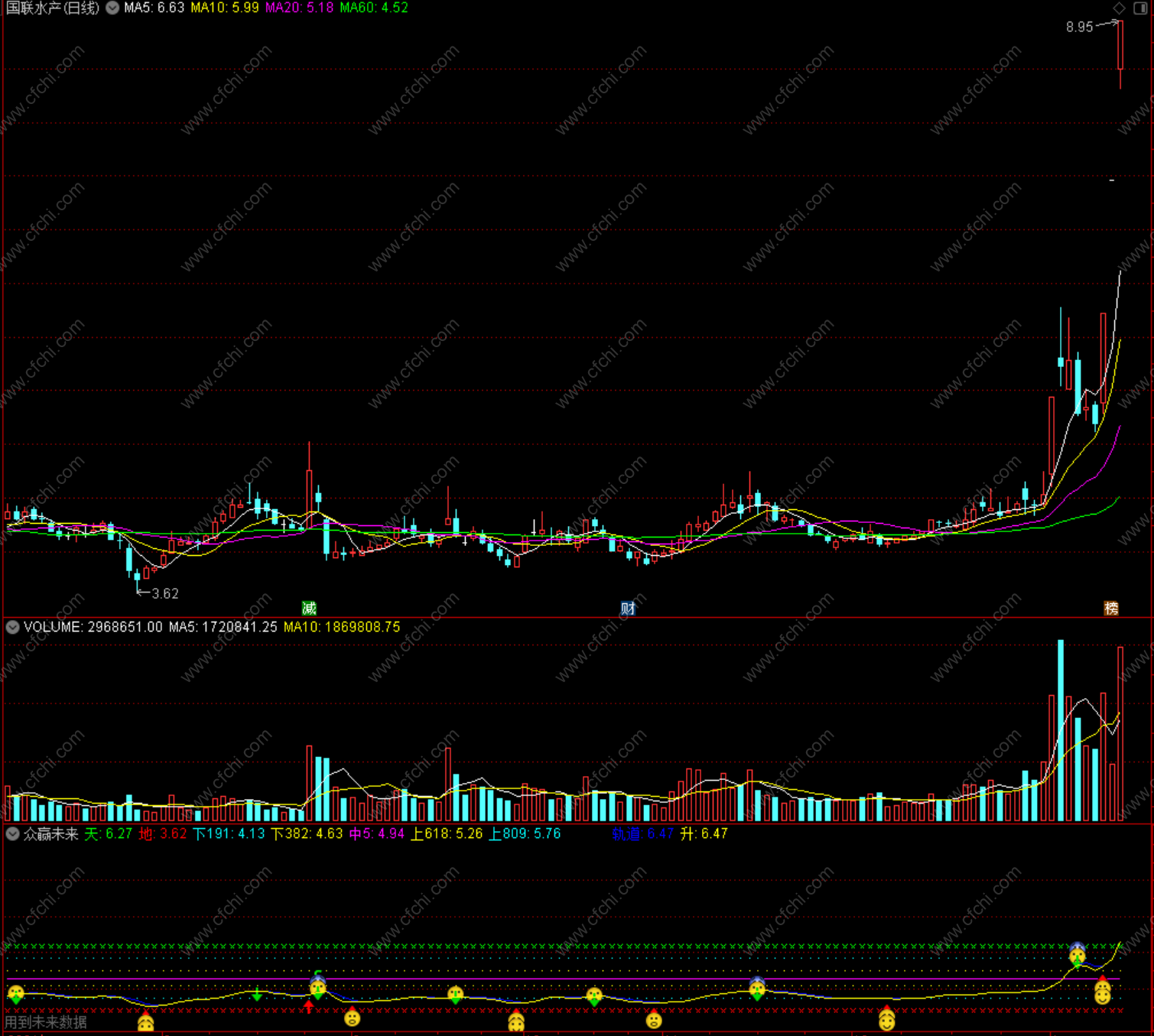Select the candlestick at the 3.62 low
Screen dimensions: 1154x1036
pos(138,580)
